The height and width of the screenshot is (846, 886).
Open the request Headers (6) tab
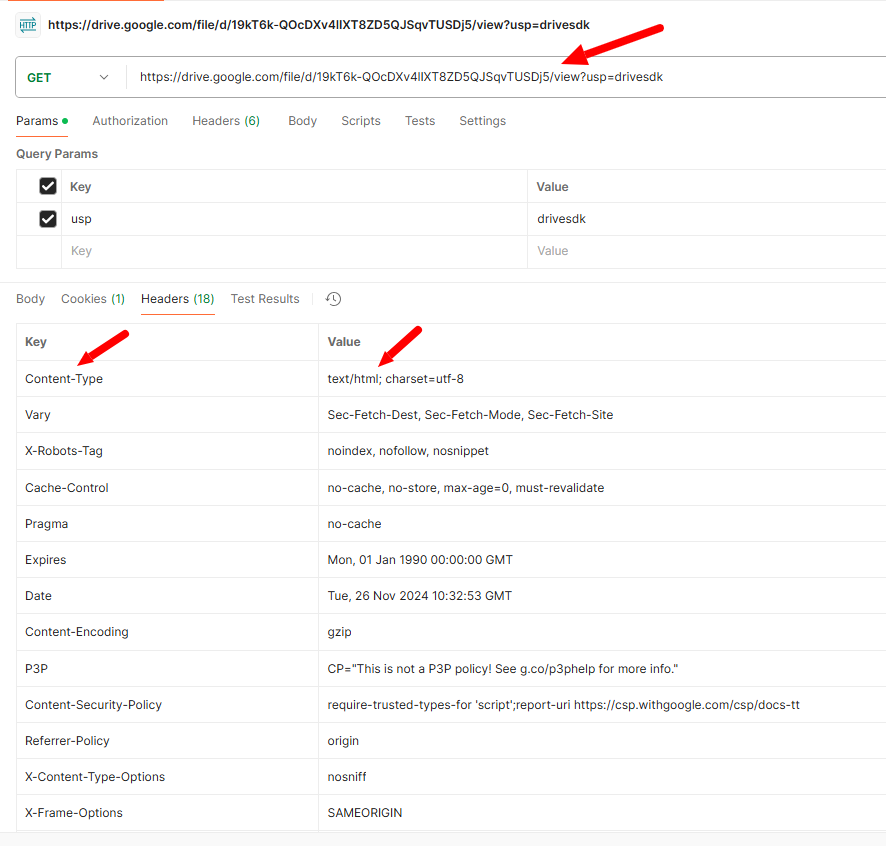pyautogui.click(x=226, y=121)
